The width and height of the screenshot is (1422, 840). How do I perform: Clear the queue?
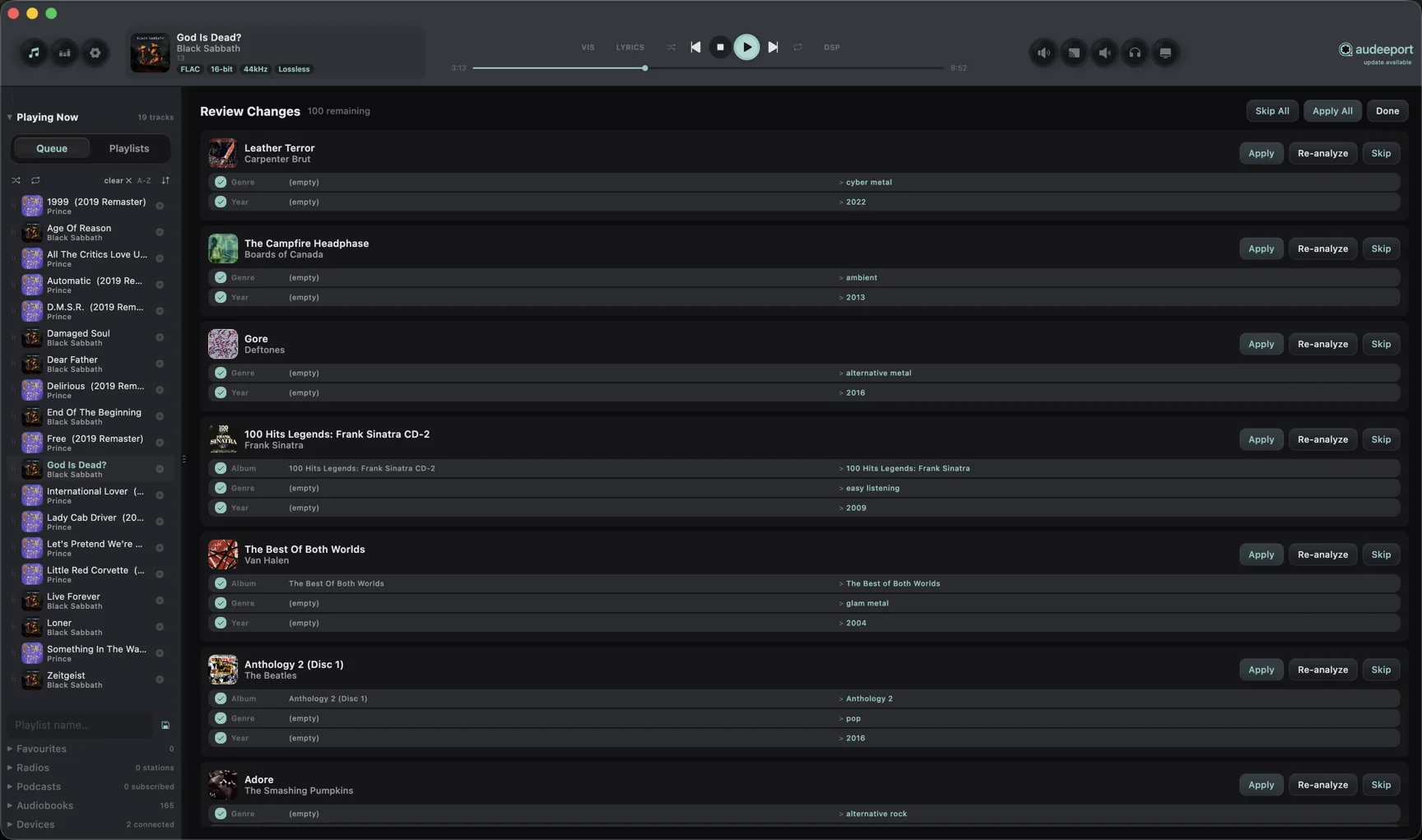pos(118,180)
